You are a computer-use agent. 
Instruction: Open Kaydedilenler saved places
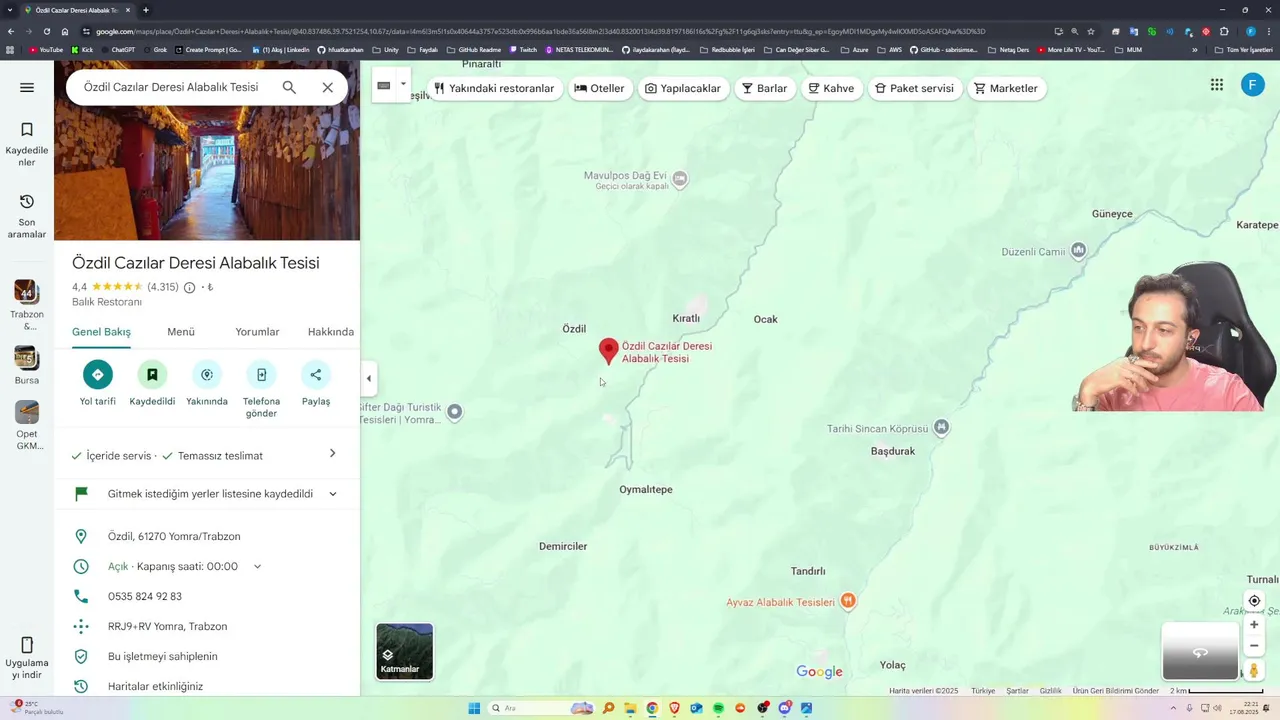[x=27, y=144]
